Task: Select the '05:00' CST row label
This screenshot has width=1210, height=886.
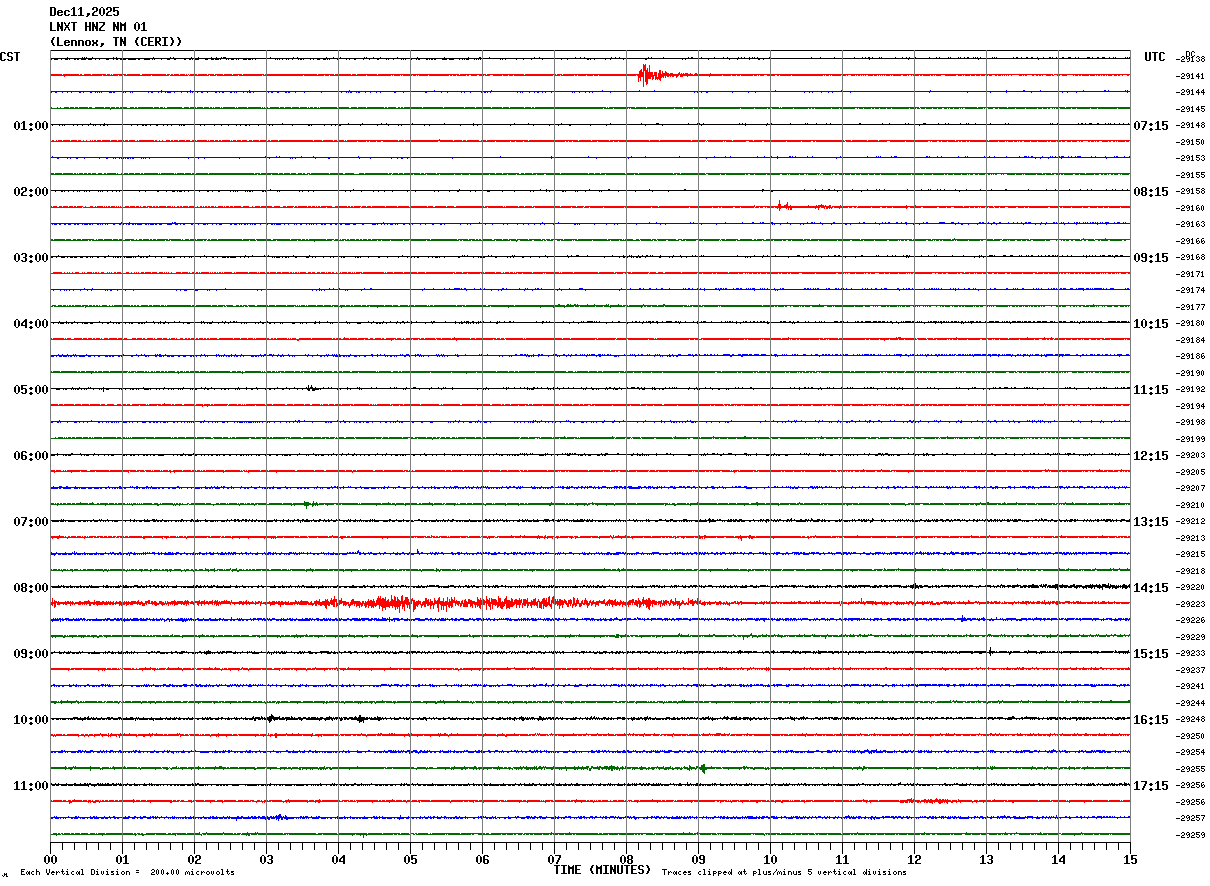Action: [31, 390]
